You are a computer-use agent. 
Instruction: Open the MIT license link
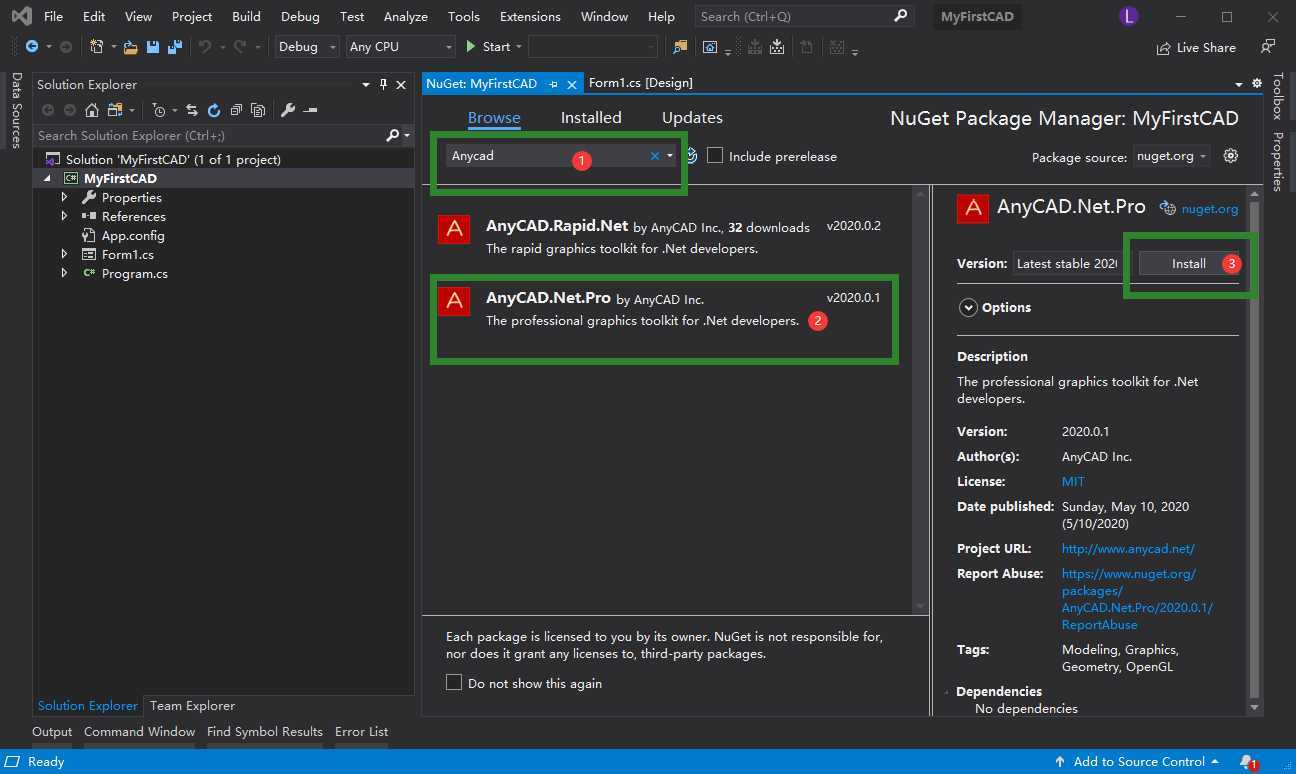click(1073, 482)
